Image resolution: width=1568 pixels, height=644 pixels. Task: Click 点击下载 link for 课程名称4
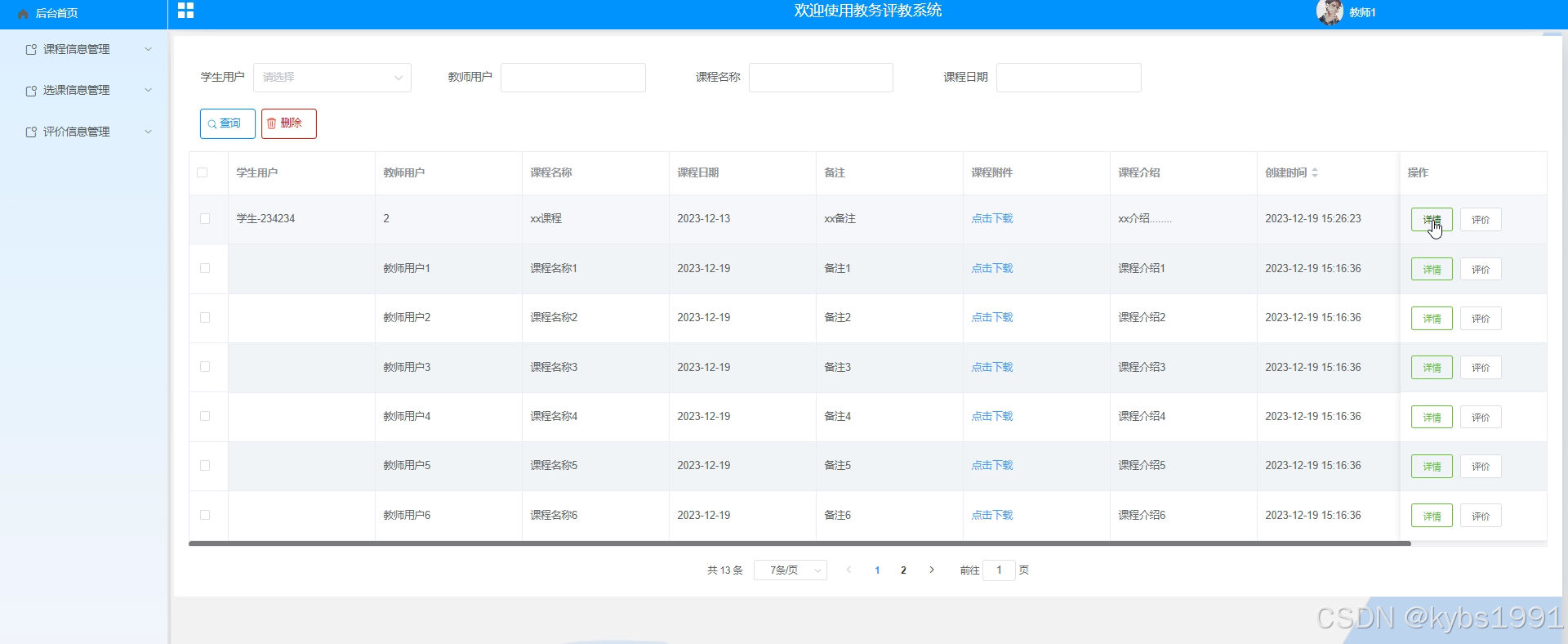(991, 416)
